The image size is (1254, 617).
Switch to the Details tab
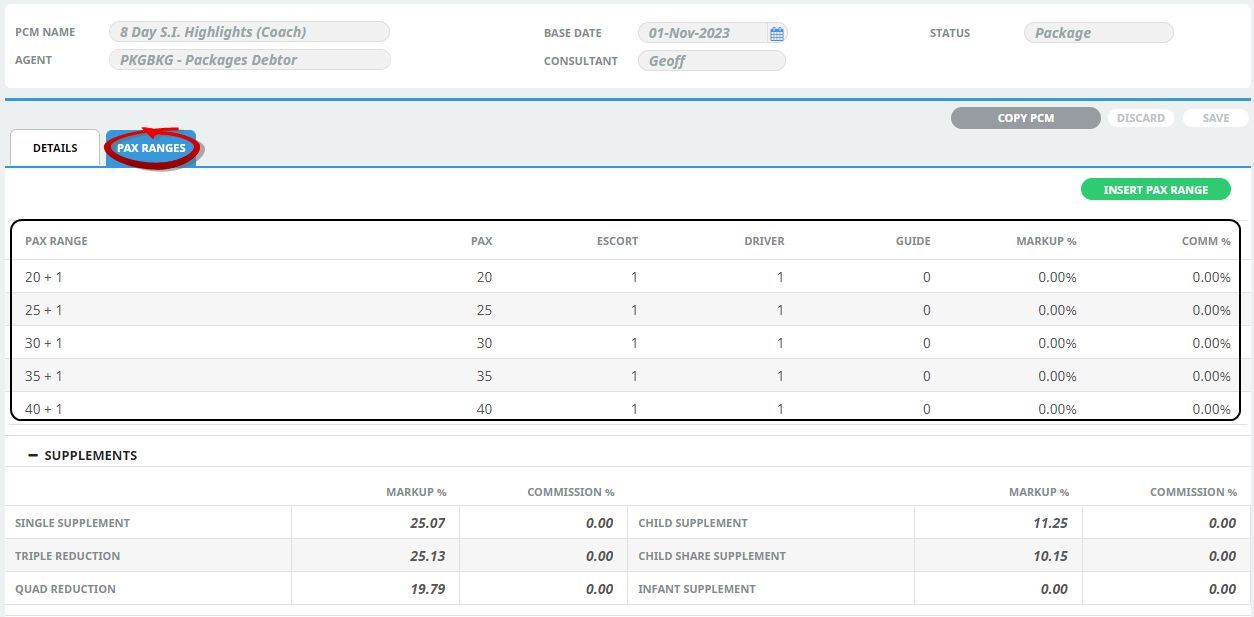click(x=55, y=148)
